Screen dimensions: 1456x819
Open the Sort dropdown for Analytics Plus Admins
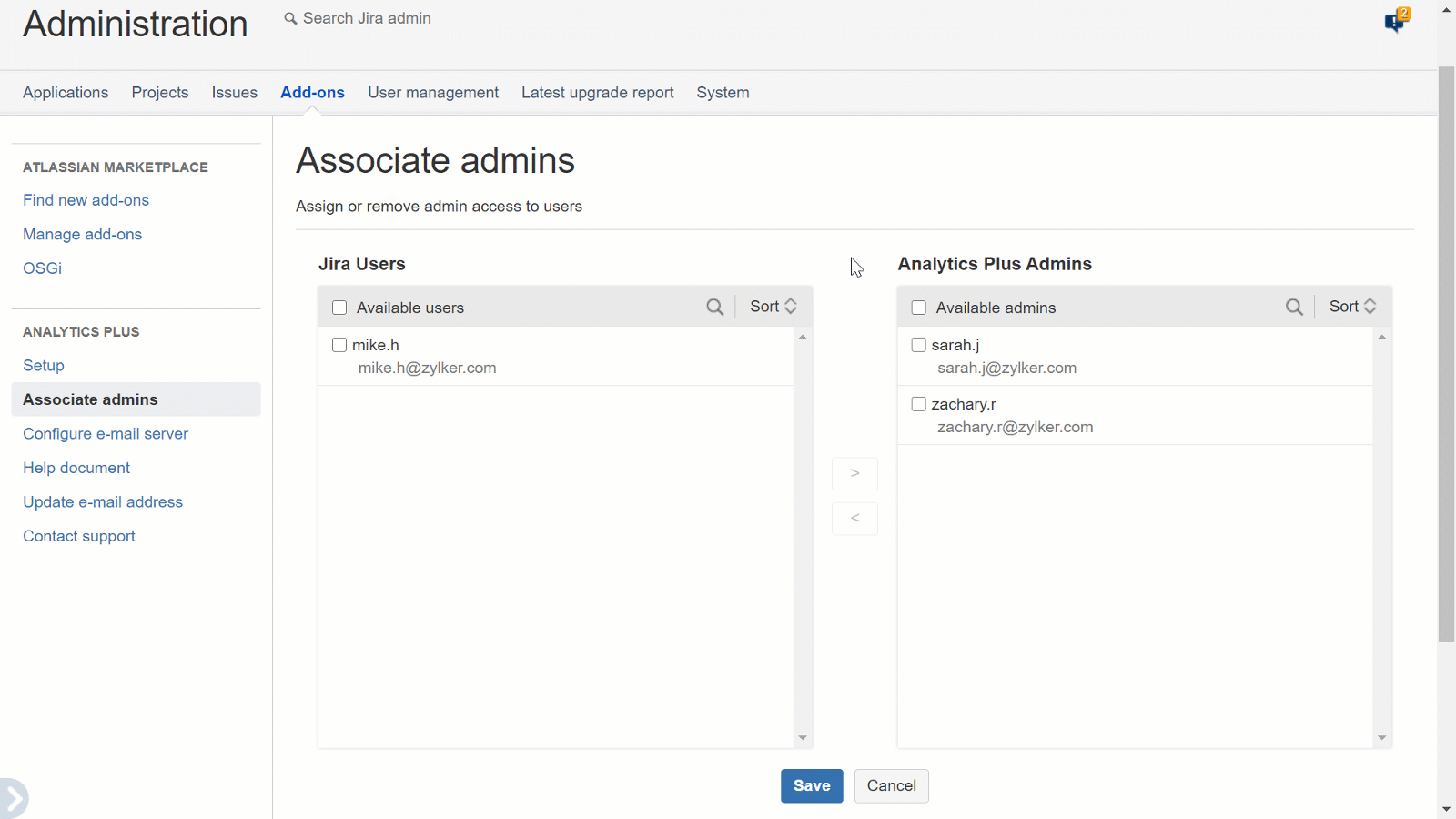click(1352, 307)
